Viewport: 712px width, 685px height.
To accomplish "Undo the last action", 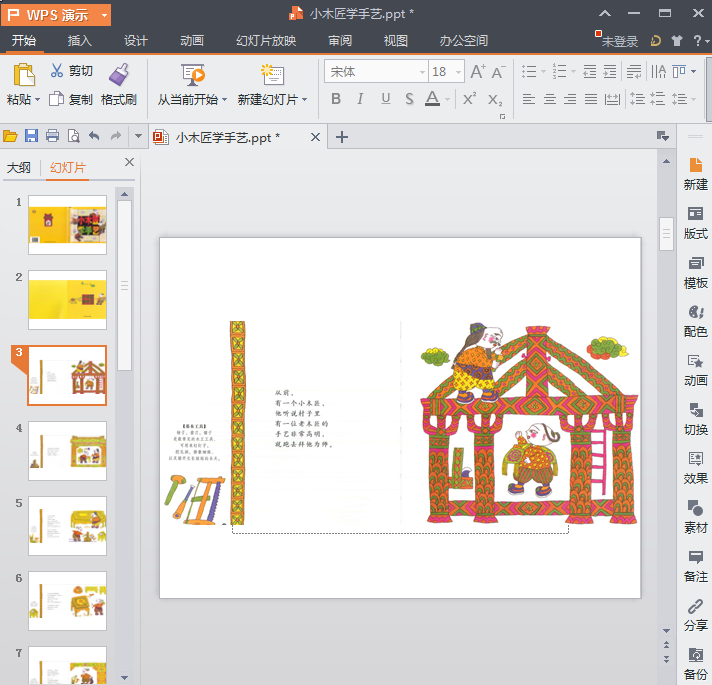I will click(94, 136).
